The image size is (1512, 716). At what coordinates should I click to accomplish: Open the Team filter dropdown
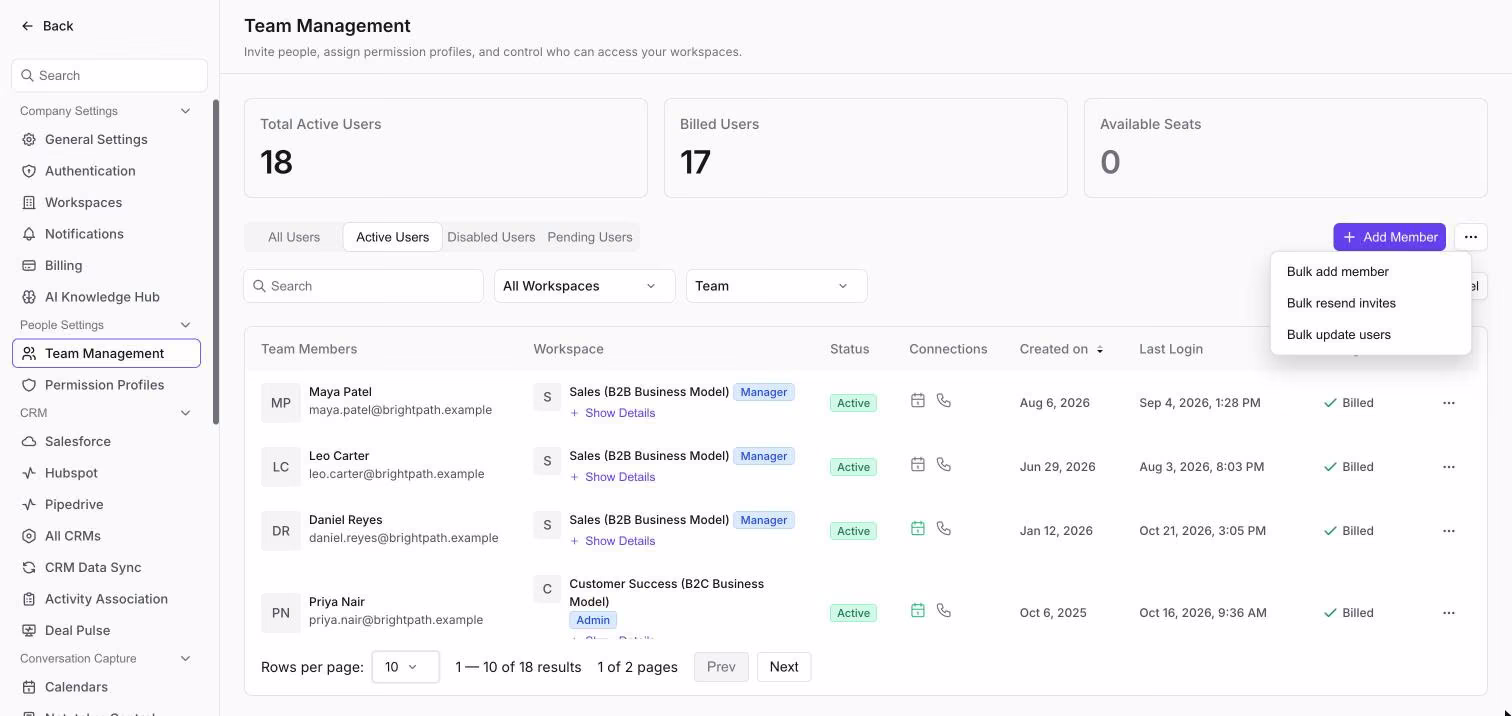pyautogui.click(x=776, y=286)
